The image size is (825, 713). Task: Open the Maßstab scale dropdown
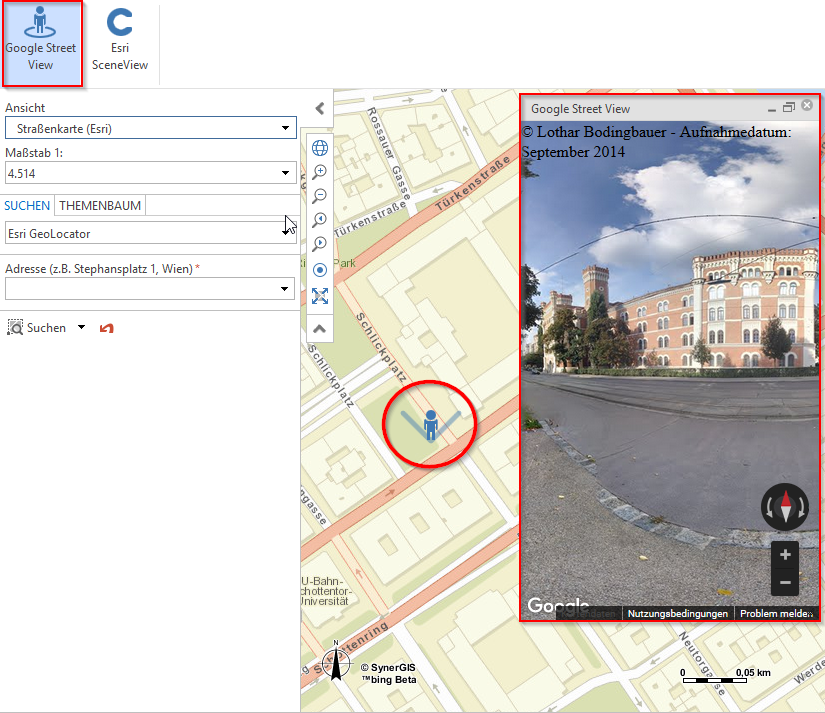point(286,172)
